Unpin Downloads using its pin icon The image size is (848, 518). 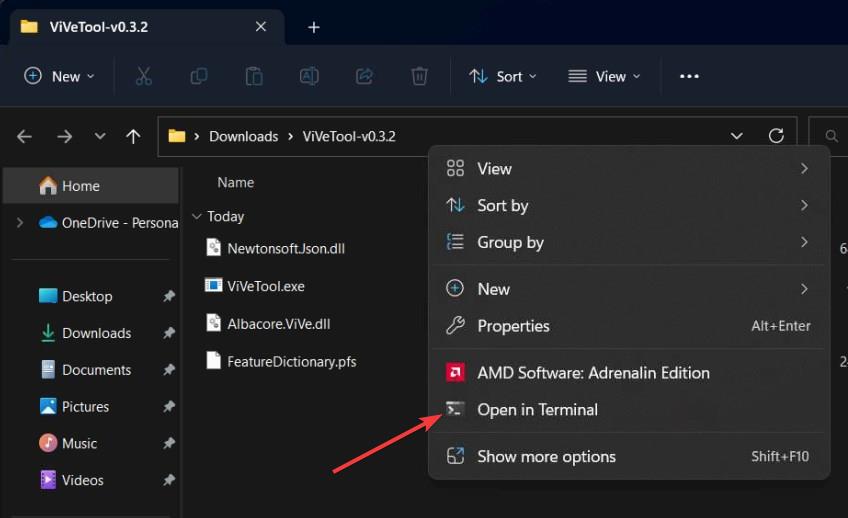(169, 333)
